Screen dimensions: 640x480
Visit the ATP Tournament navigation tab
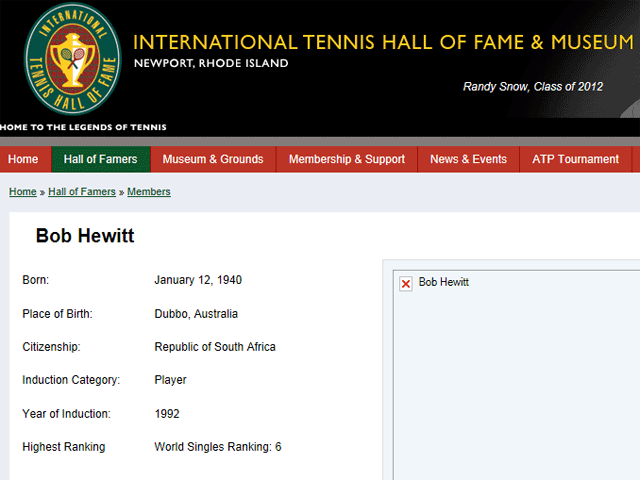click(x=575, y=159)
